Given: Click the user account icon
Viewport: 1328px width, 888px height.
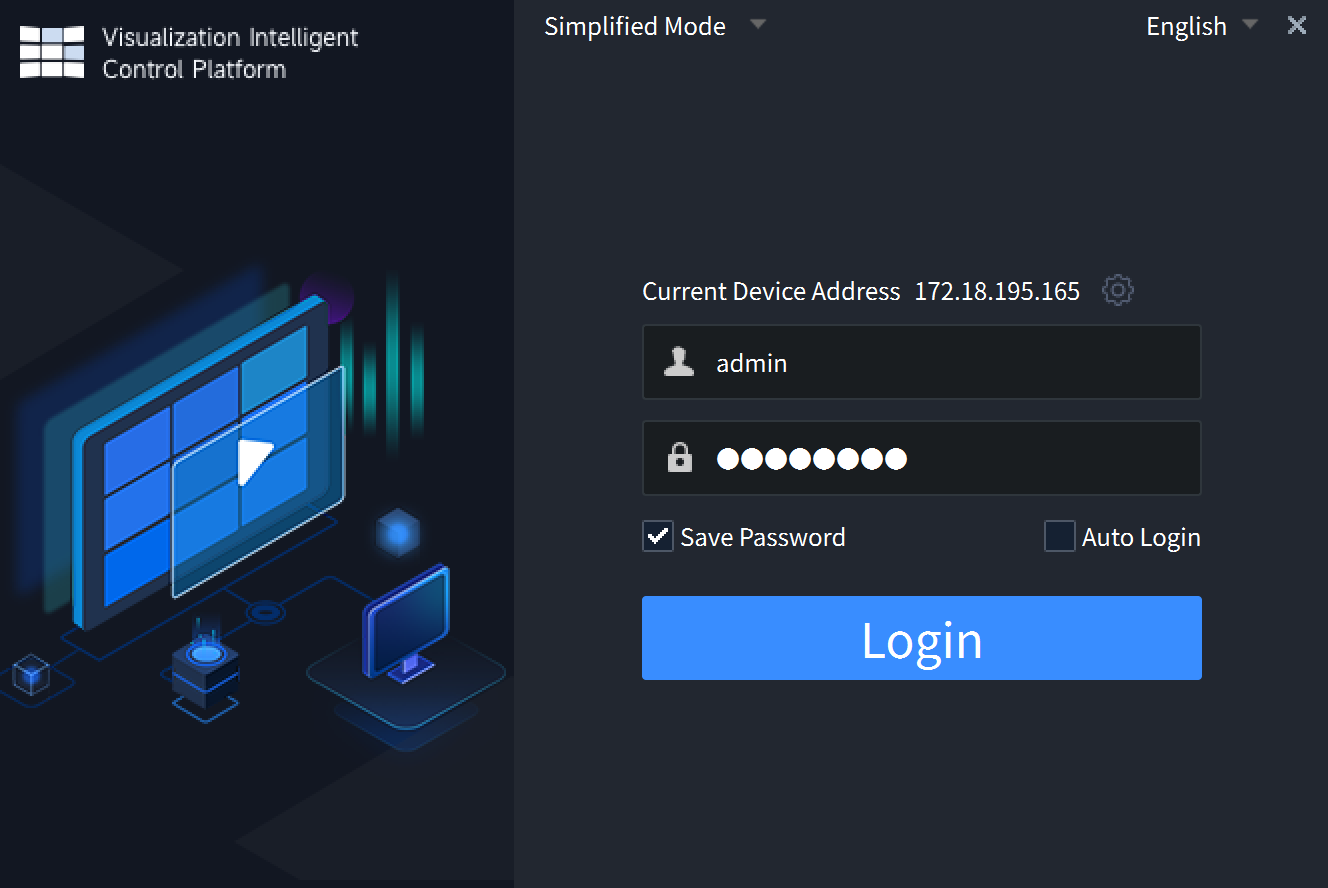Looking at the screenshot, I should coord(679,362).
